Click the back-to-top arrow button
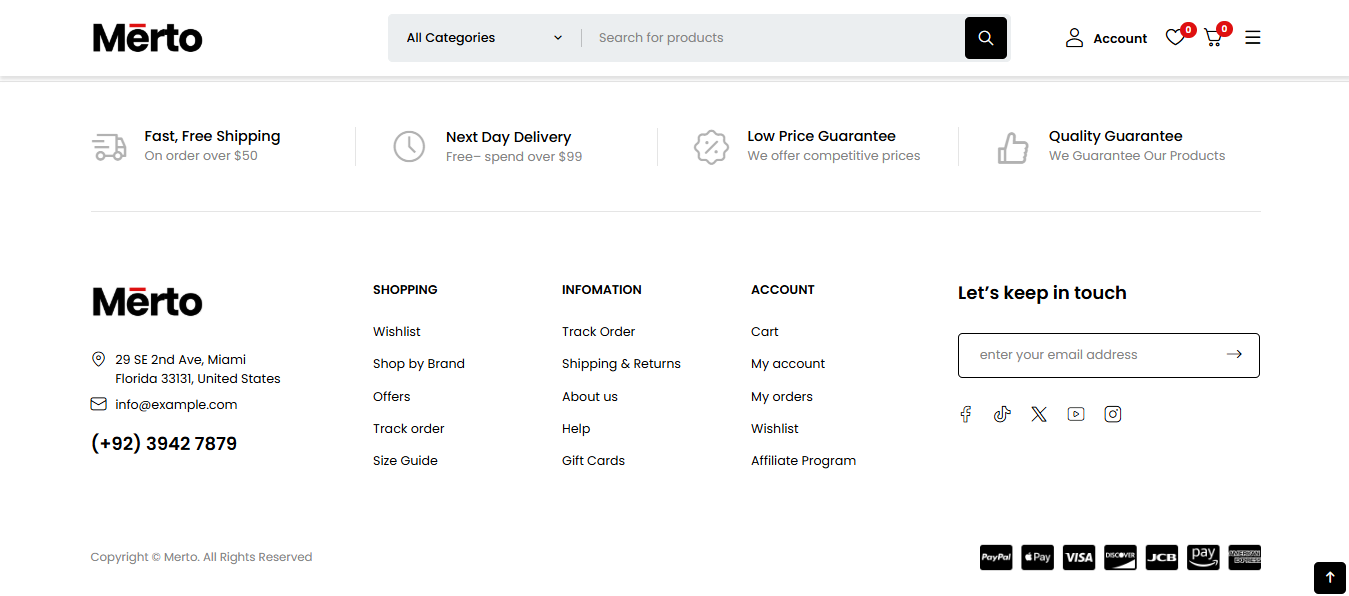The image size is (1349, 596). [x=1330, y=578]
